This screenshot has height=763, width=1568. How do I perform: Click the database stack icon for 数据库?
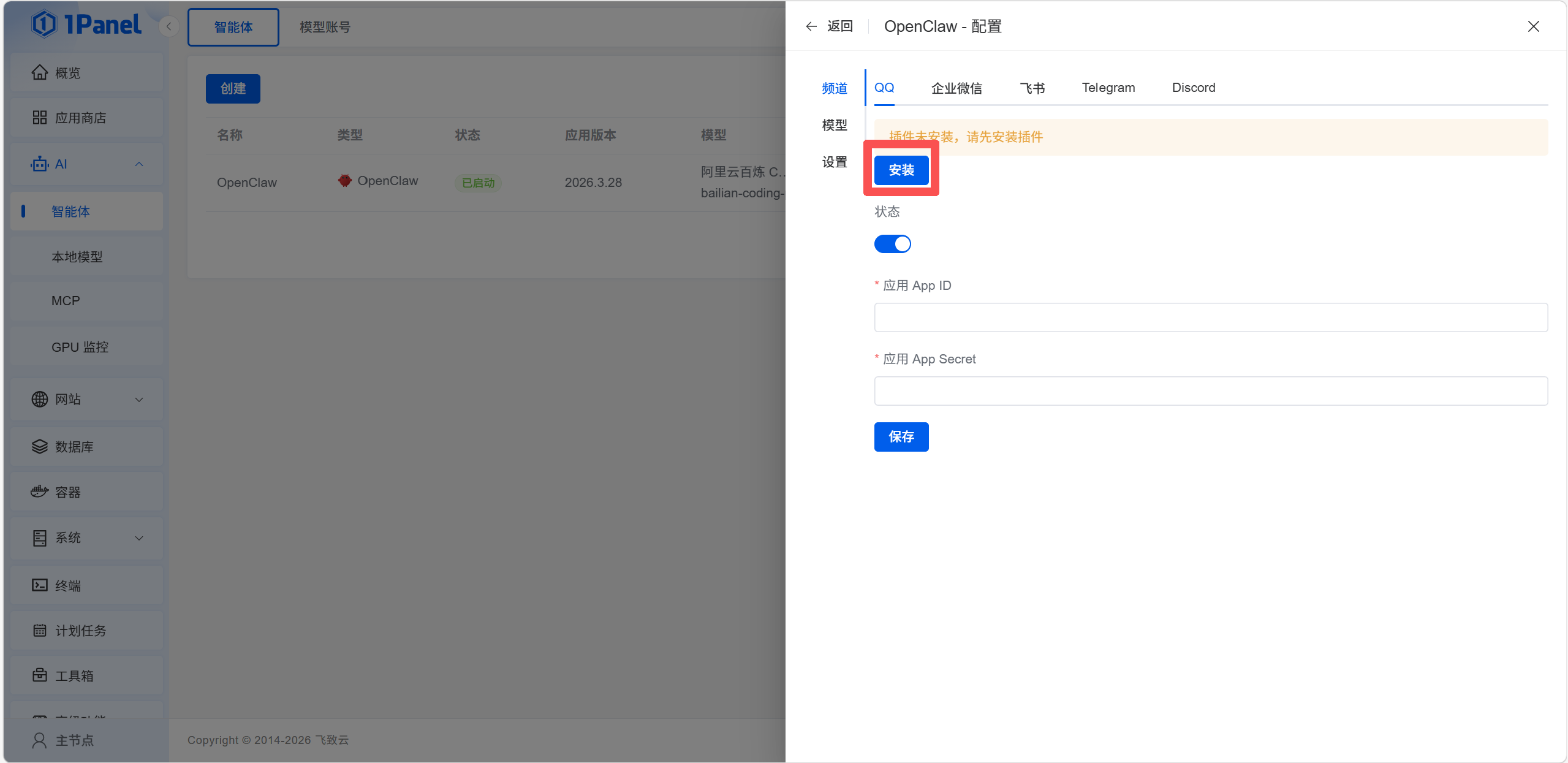tap(40, 447)
